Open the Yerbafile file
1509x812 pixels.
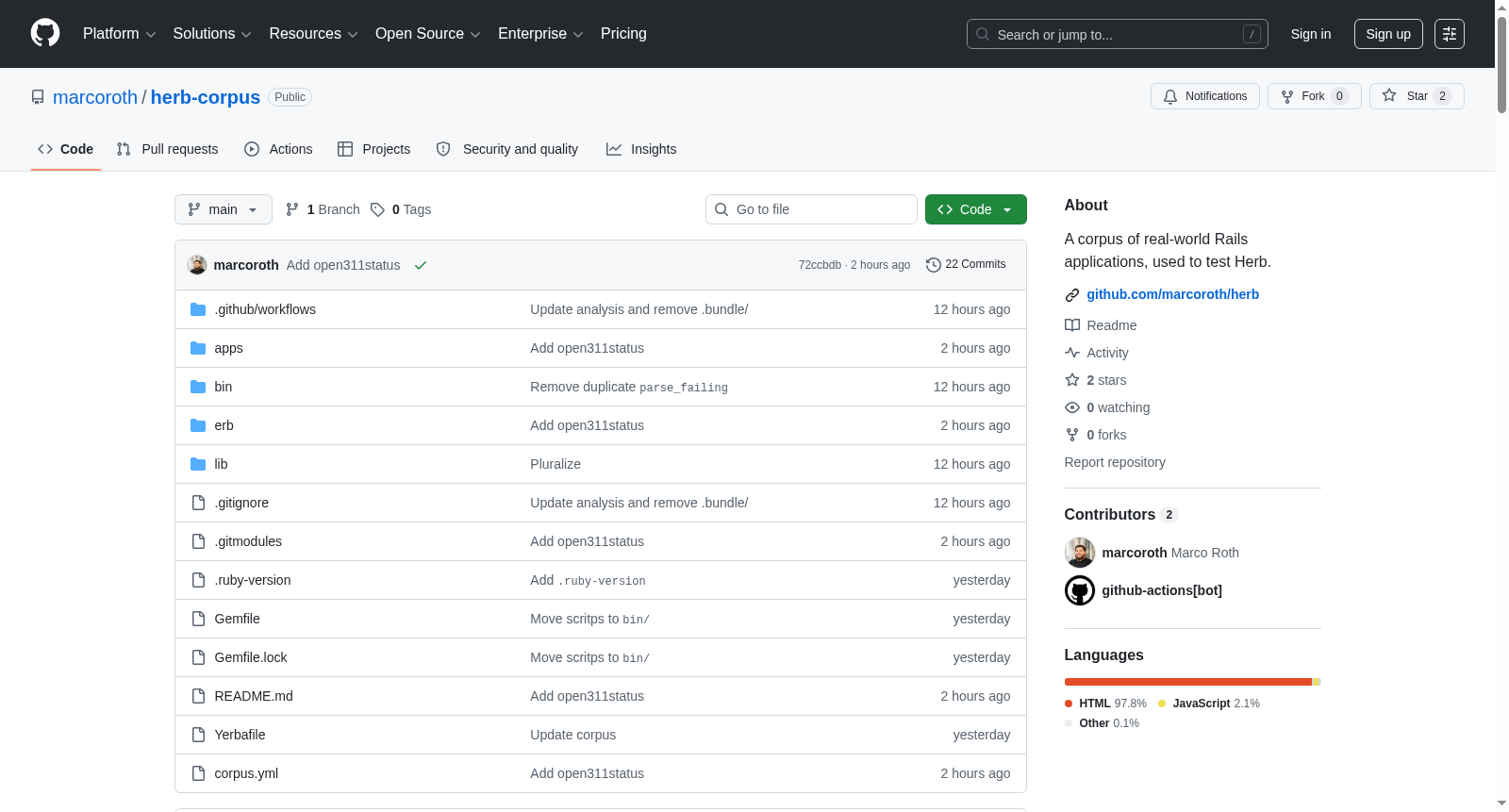[240, 735]
